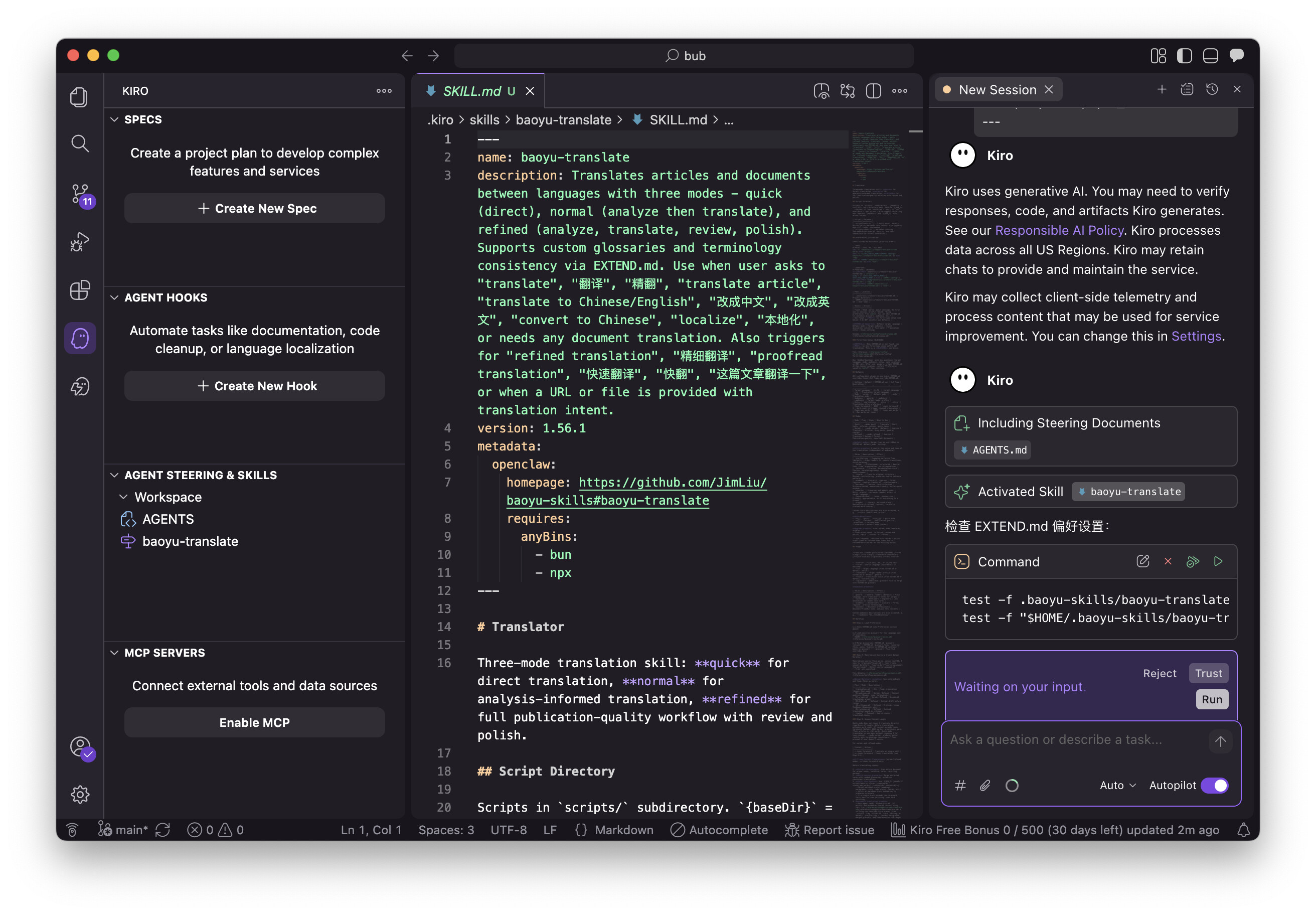The width and height of the screenshot is (1316, 915).
Task: Toggle the bottom panel icon in title bar
Action: click(1211, 56)
